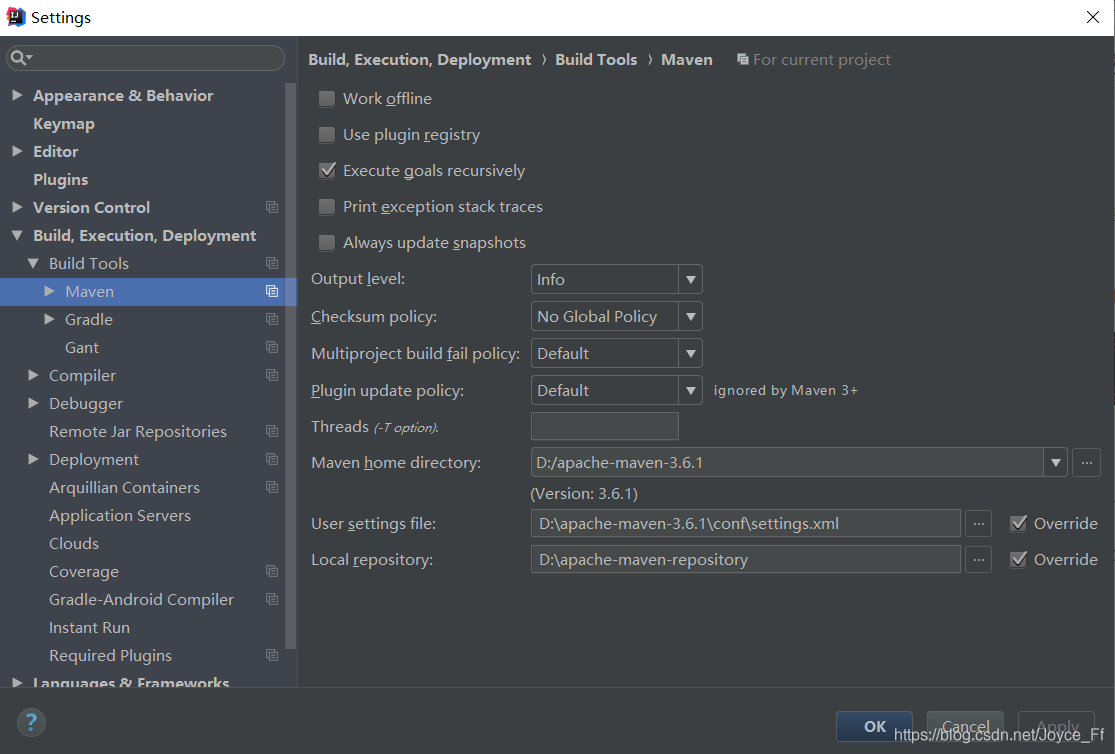Expand Appearance & Behavior tree node
The height and width of the screenshot is (754, 1115).
pos(17,95)
